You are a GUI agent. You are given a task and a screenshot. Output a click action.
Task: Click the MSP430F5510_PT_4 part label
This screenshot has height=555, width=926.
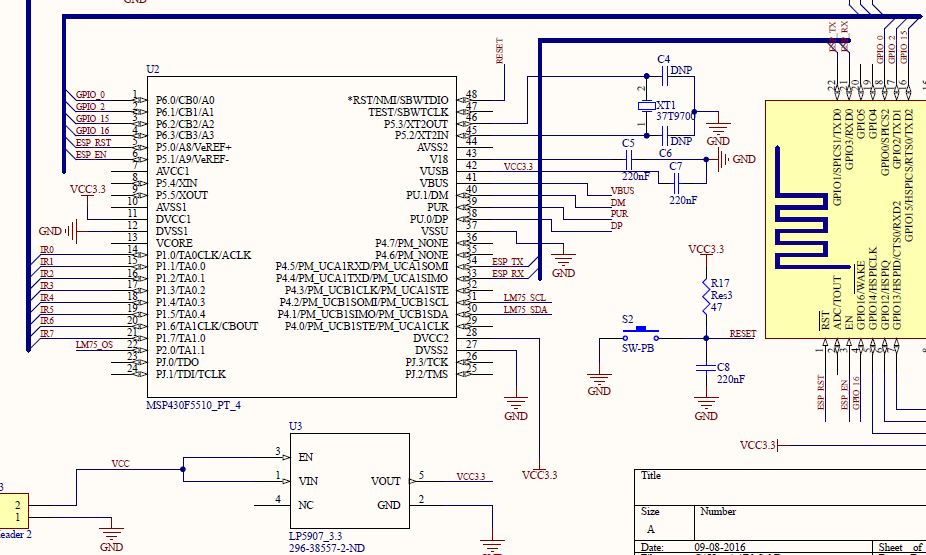[x=193, y=405]
